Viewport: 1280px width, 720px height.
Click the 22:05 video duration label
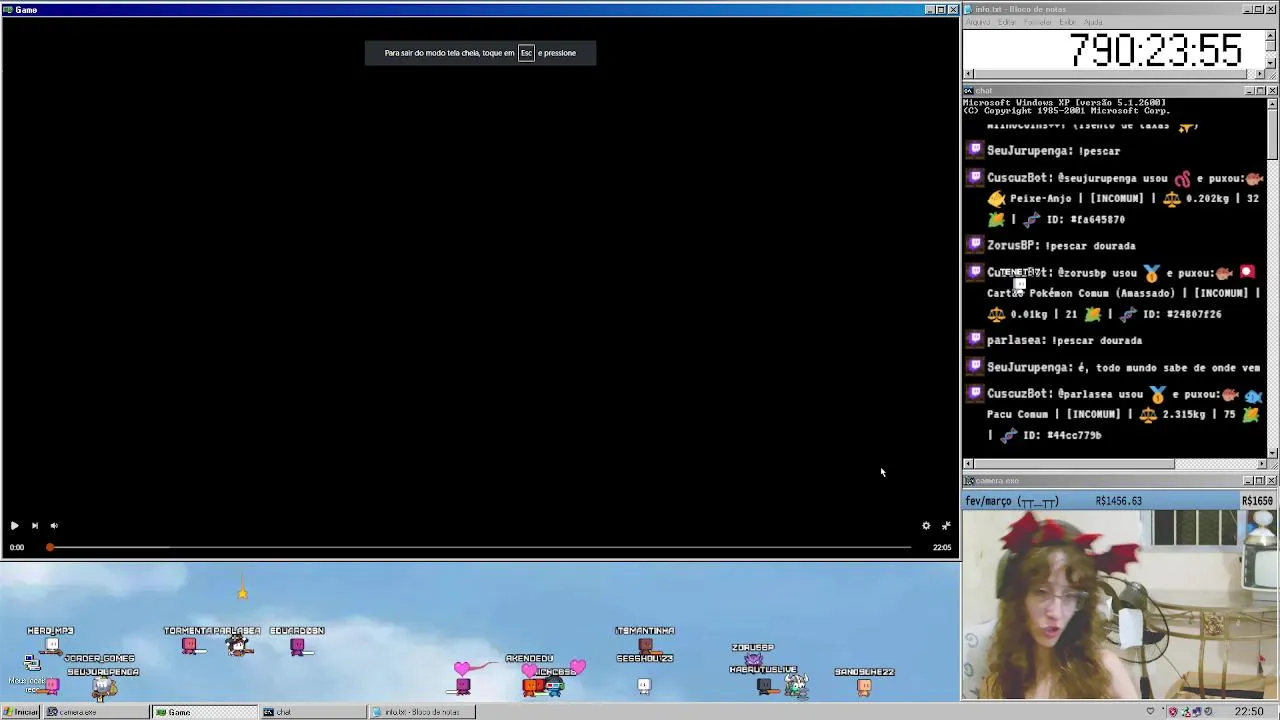pos(942,547)
